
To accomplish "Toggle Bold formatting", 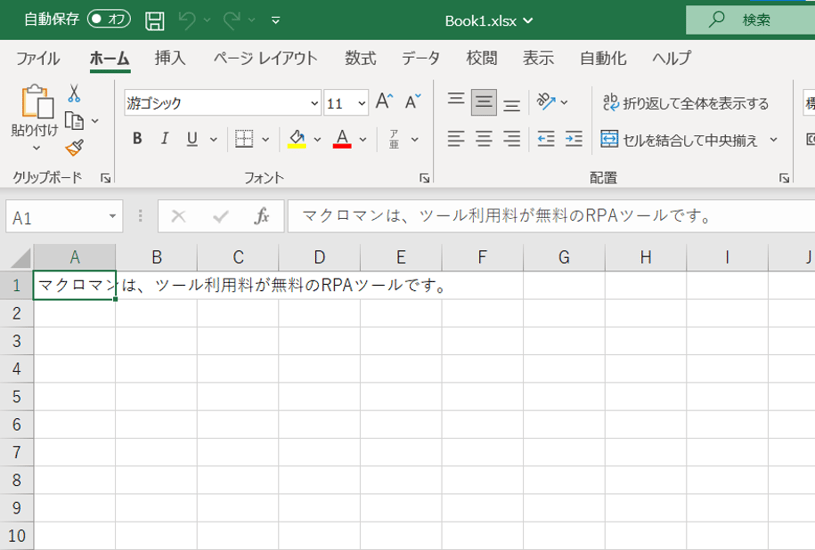I will click(137, 138).
